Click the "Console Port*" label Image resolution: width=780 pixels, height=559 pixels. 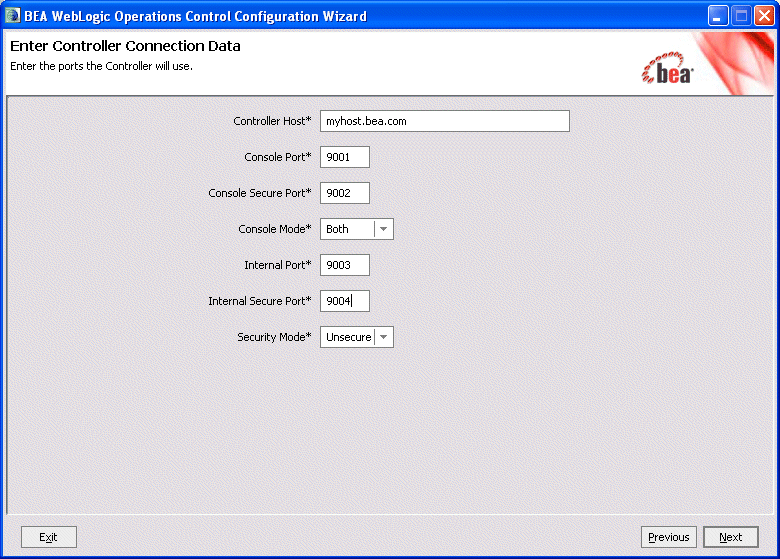[278, 157]
